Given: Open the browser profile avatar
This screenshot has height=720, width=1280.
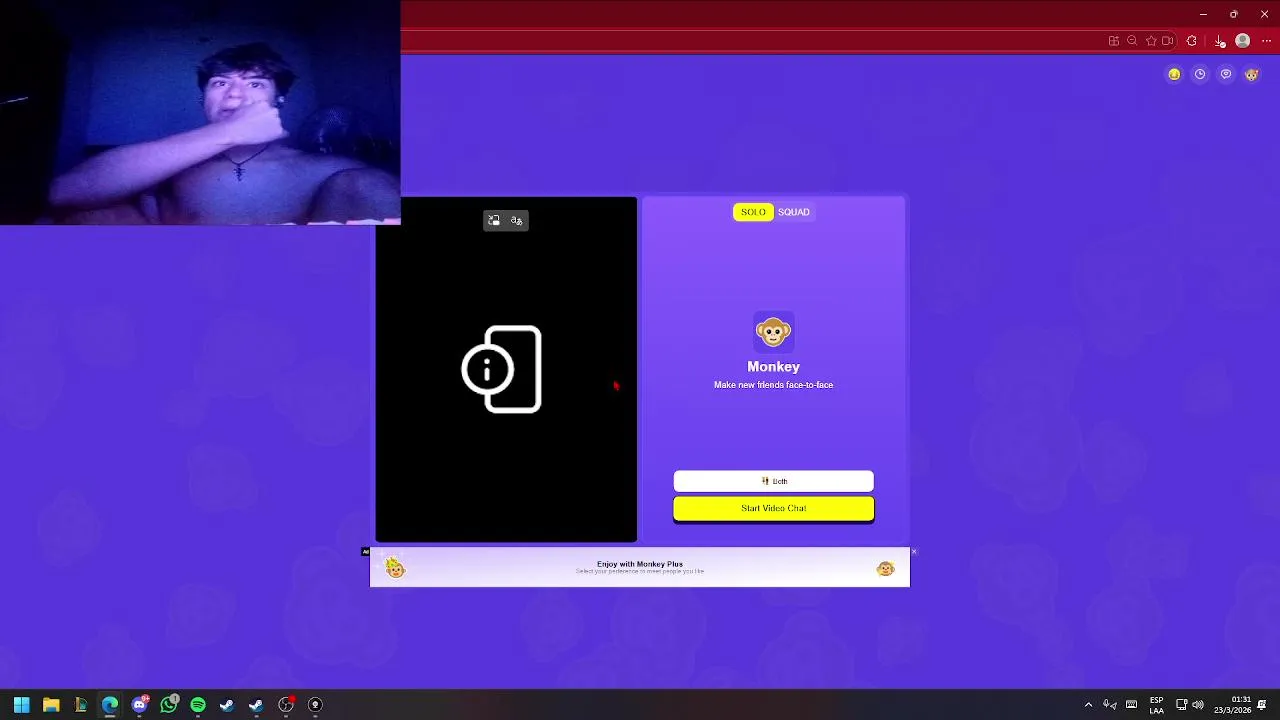Looking at the screenshot, I should coord(1243,41).
